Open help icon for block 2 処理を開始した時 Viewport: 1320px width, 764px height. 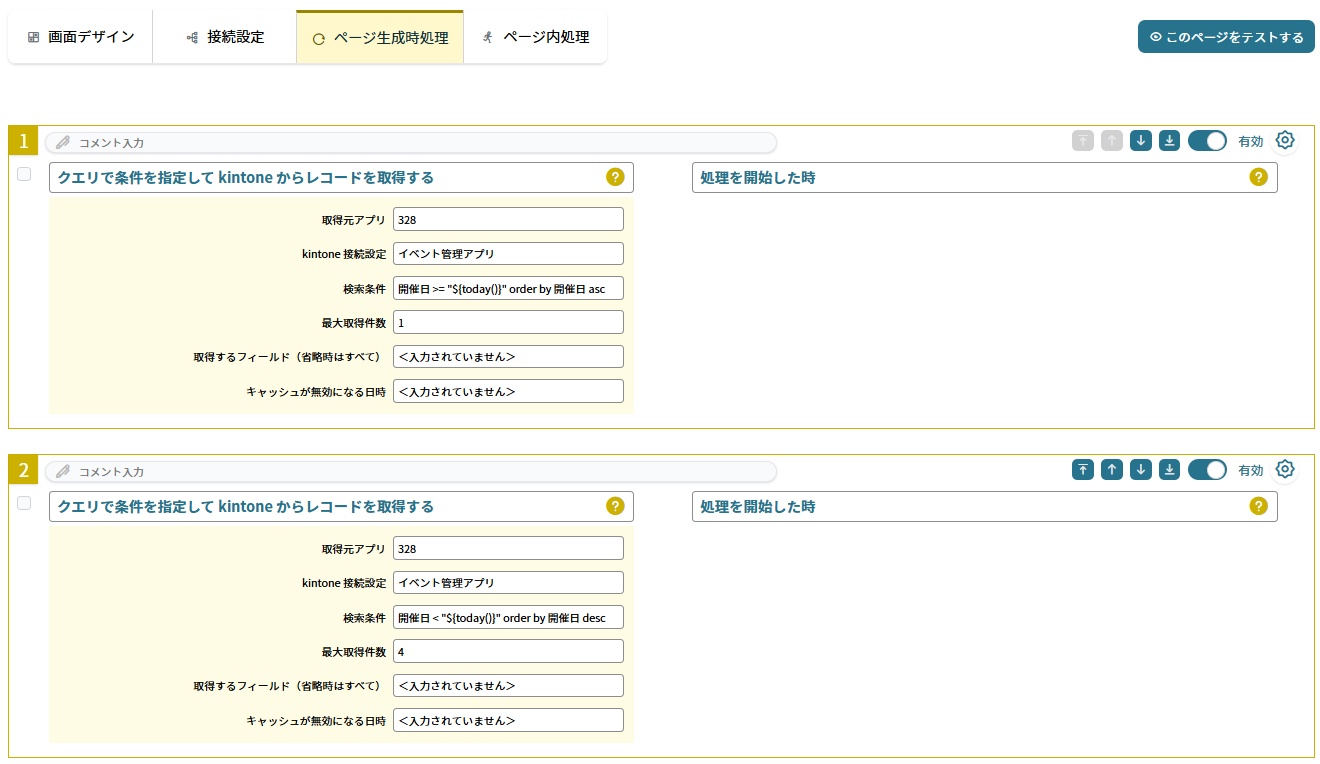pyautogui.click(x=1259, y=506)
